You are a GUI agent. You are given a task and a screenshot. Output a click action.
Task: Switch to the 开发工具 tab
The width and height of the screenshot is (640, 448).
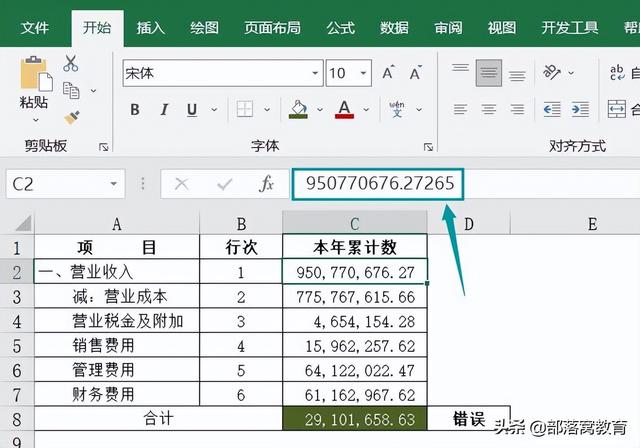click(570, 28)
